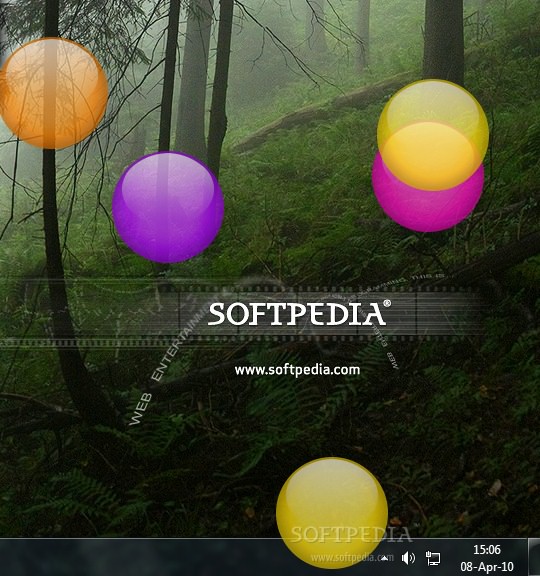Click the yellow ball overlapping the taskbar

pos(332,513)
